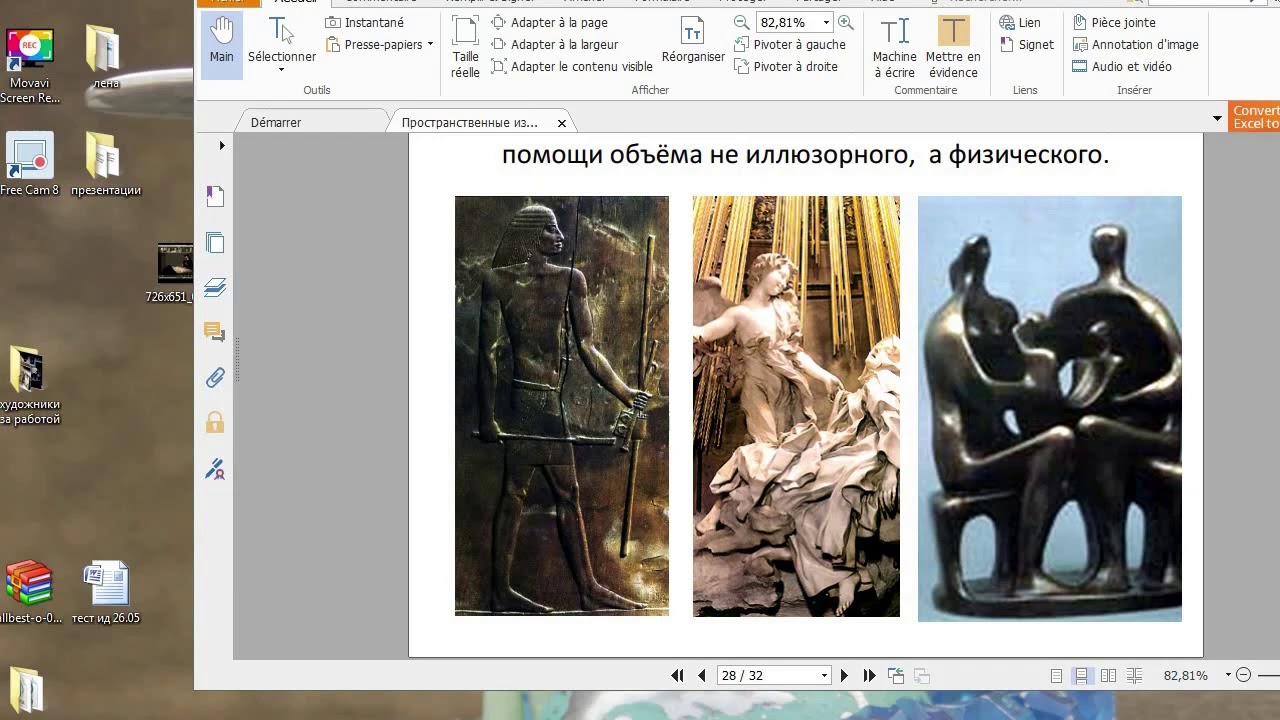Viewport: 1280px width, 720px height.
Task: Set Taille réelle zoom
Action: 465,46
